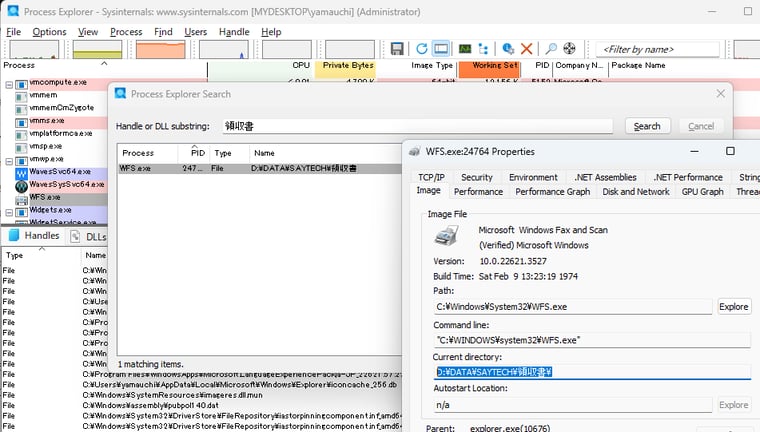Open System Information graph icon

pyautogui.click(x=465, y=49)
